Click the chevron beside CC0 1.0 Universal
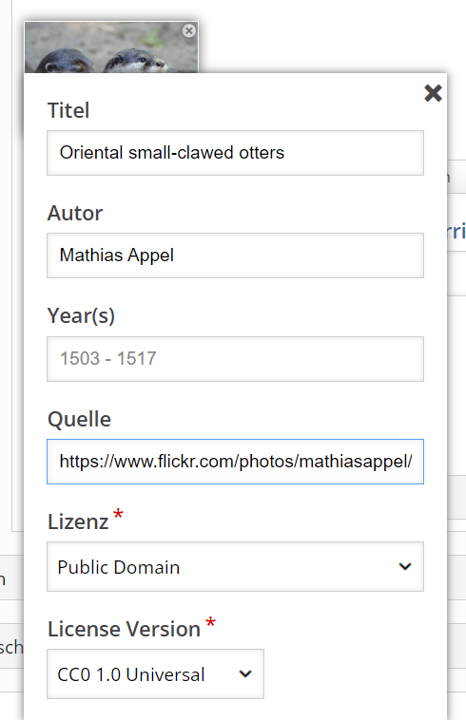This screenshot has height=720, width=466. (x=246, y=674)
